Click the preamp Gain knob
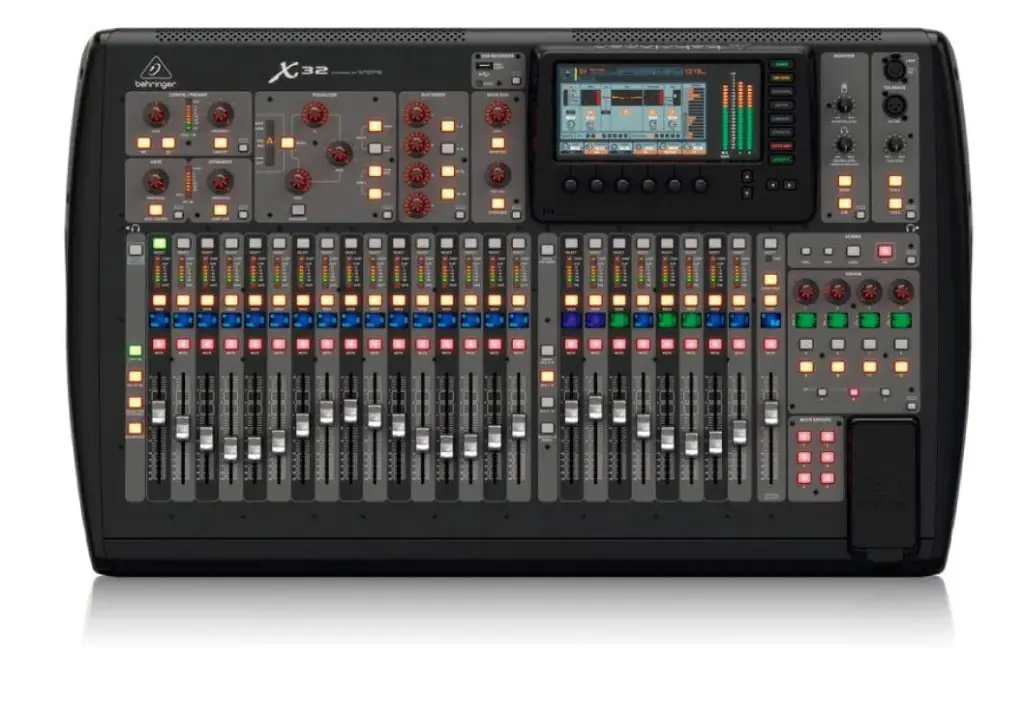Screen dimensions: 1024x702 tap(155, 114)
